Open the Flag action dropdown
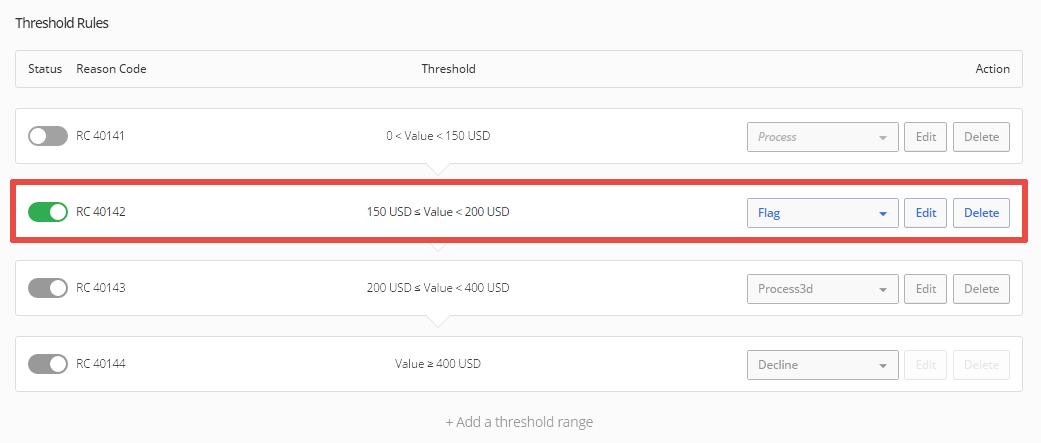Screen dimensions: 1041x443 click(823, 213)
